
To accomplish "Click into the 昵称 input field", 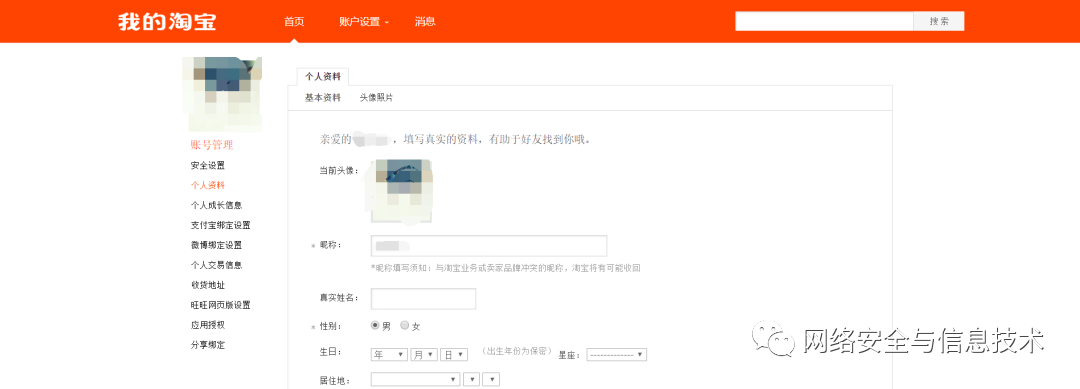I will coord(489,246).
